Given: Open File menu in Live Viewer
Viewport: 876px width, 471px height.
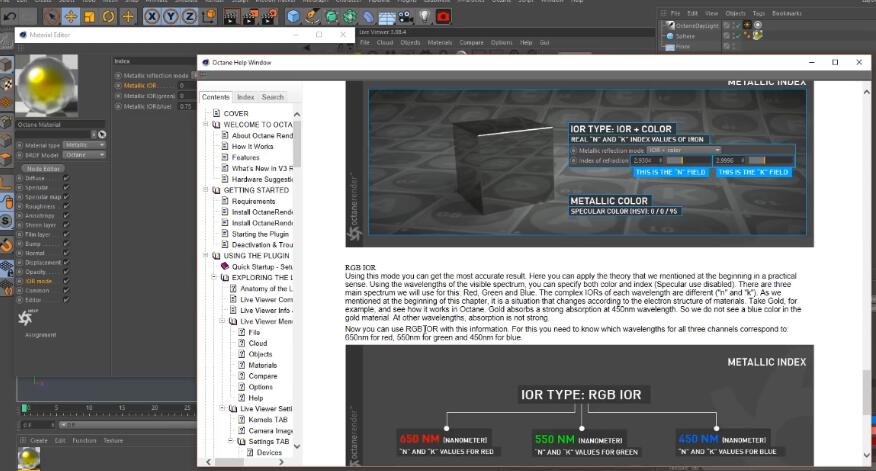Looking at the screenshot, I should [x=365, y=42].
